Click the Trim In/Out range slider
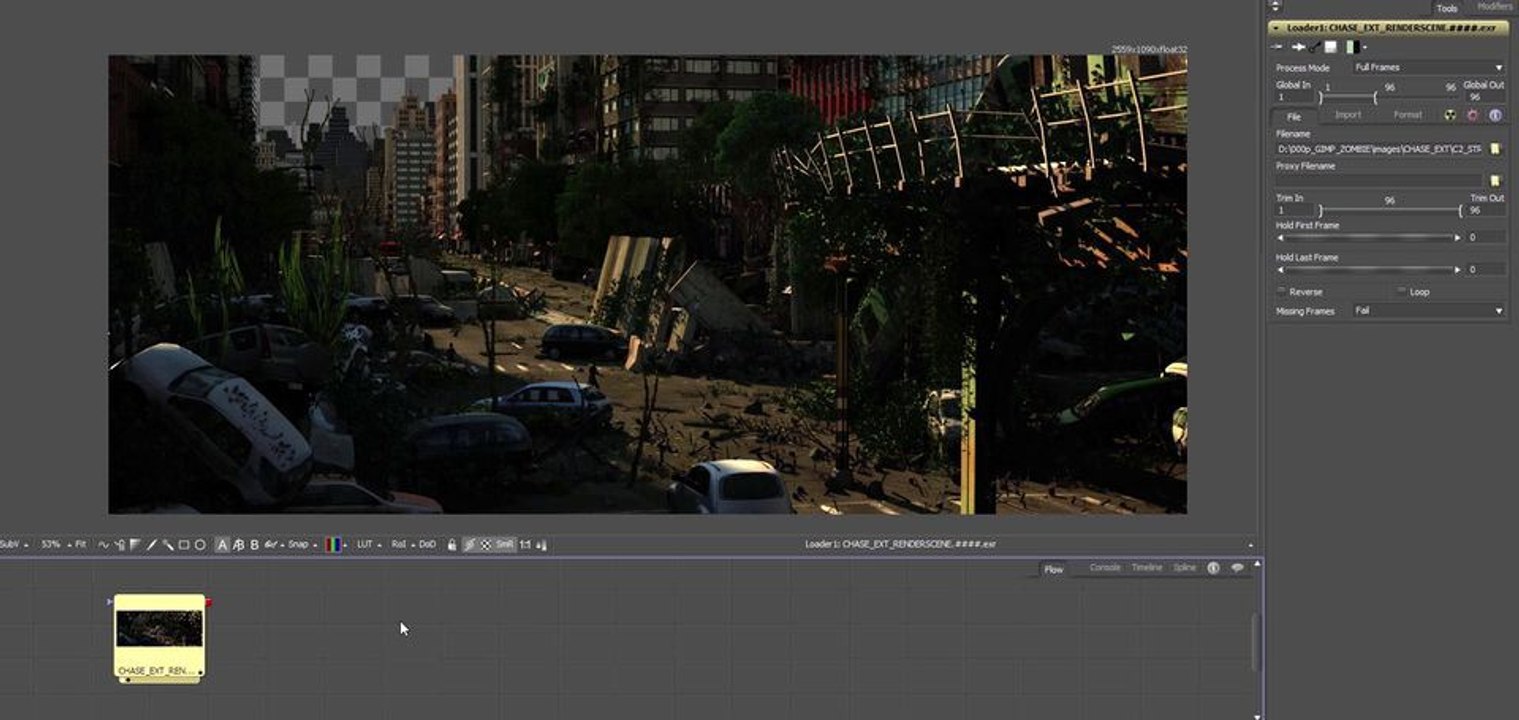The width and height of the screenshot is (1519, 720). (x=1389, y=210)
